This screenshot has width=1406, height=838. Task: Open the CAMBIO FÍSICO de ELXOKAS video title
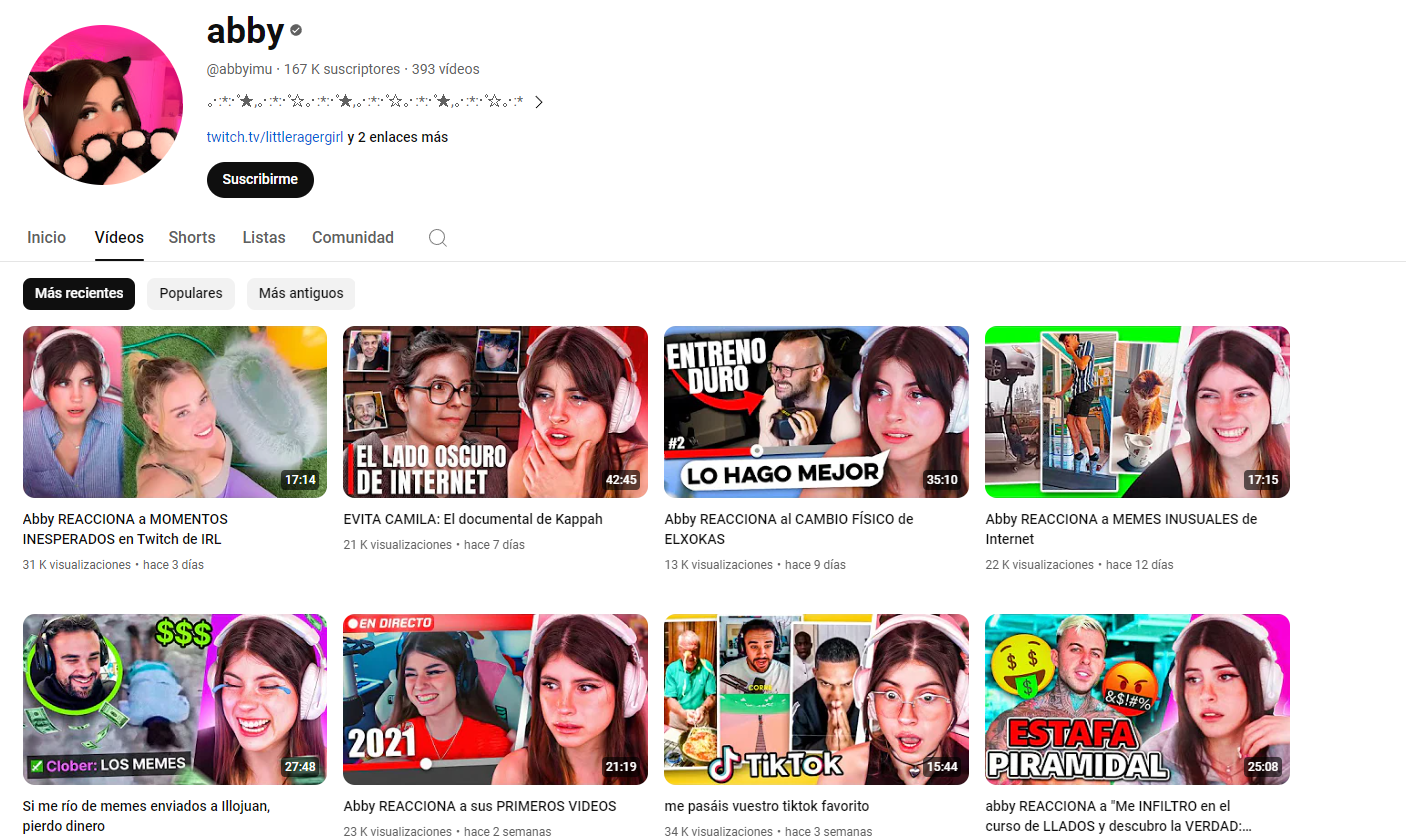click(x=789, y=529)
